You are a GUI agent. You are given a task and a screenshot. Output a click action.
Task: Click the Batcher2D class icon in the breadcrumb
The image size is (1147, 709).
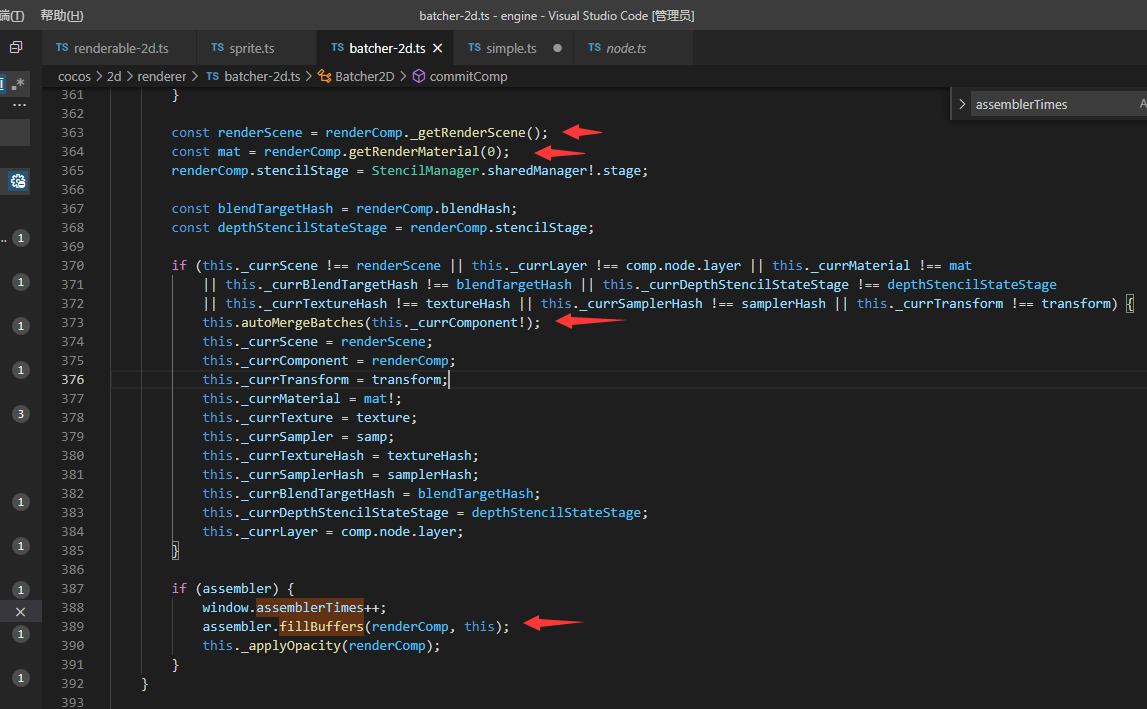[x=324, y=76]
